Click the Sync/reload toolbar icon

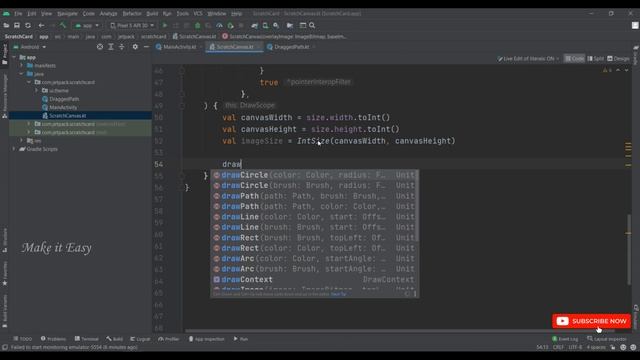tap(28, 25)
